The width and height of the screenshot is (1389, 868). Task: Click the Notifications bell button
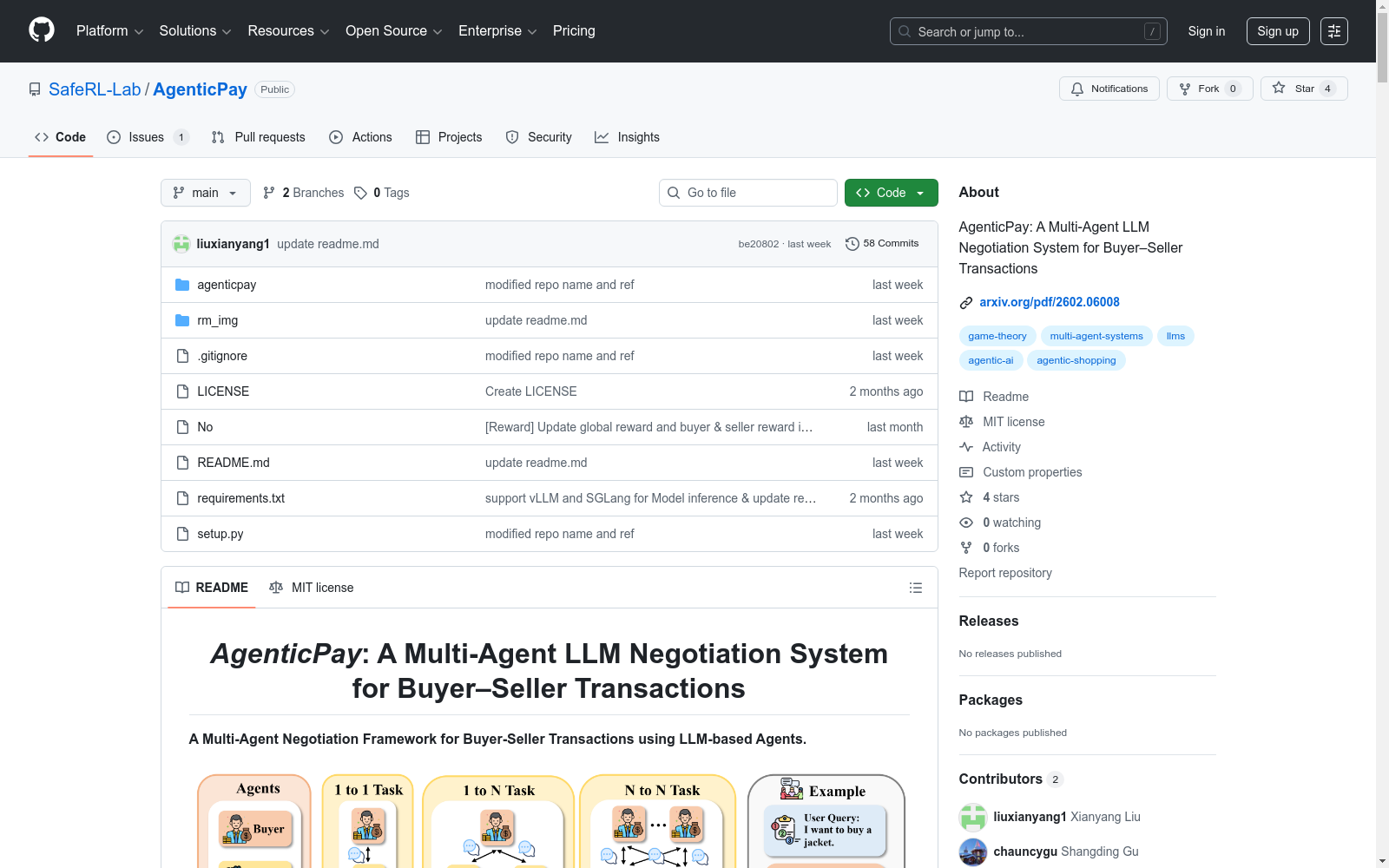pyautogui.click(x=1109, y=89)
